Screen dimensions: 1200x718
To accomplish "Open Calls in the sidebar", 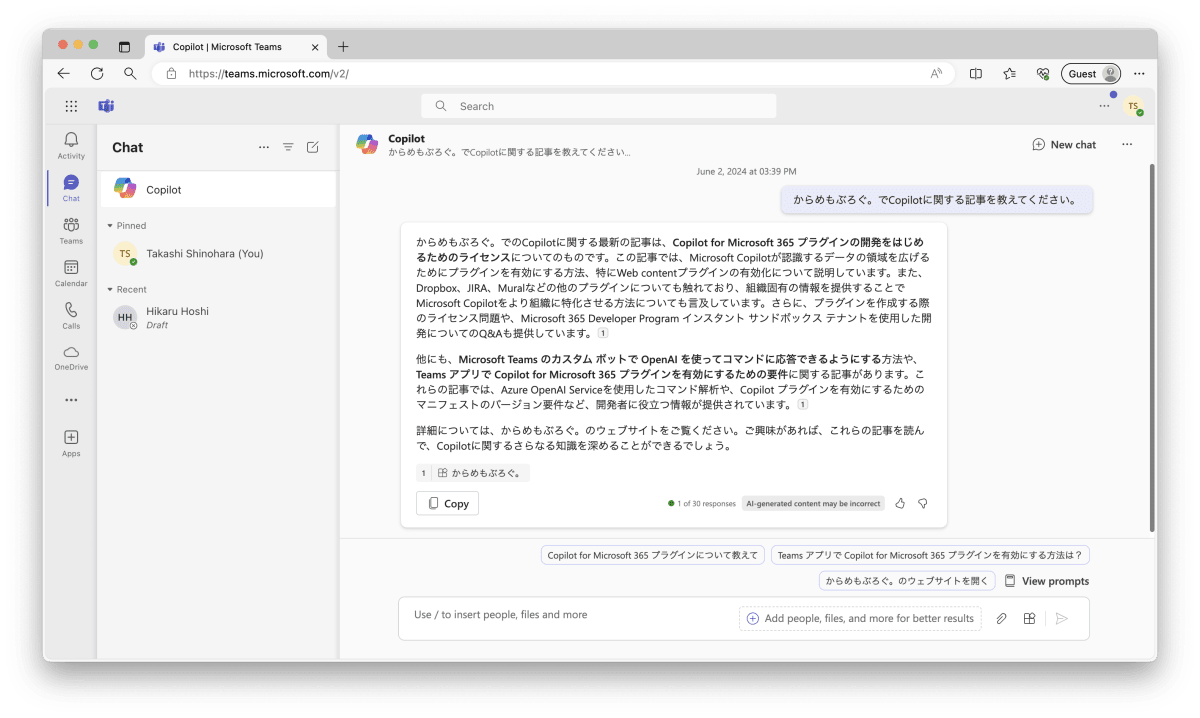I will (x=71, y=315).
